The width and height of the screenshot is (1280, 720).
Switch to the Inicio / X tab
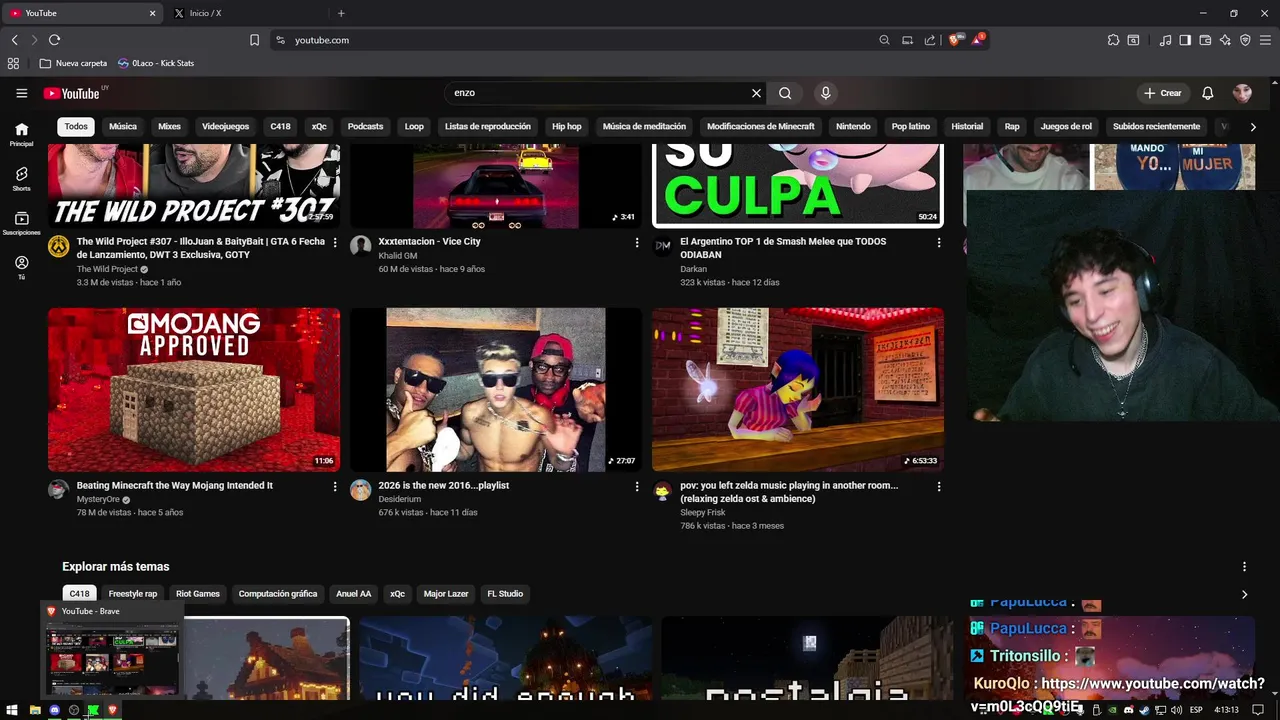click(x=246, y=13)
